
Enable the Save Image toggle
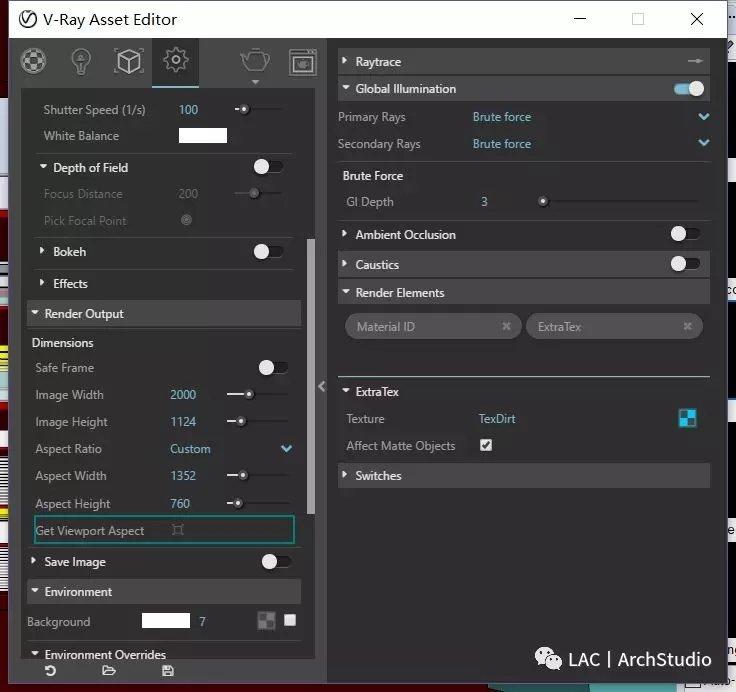pos(276,561)
